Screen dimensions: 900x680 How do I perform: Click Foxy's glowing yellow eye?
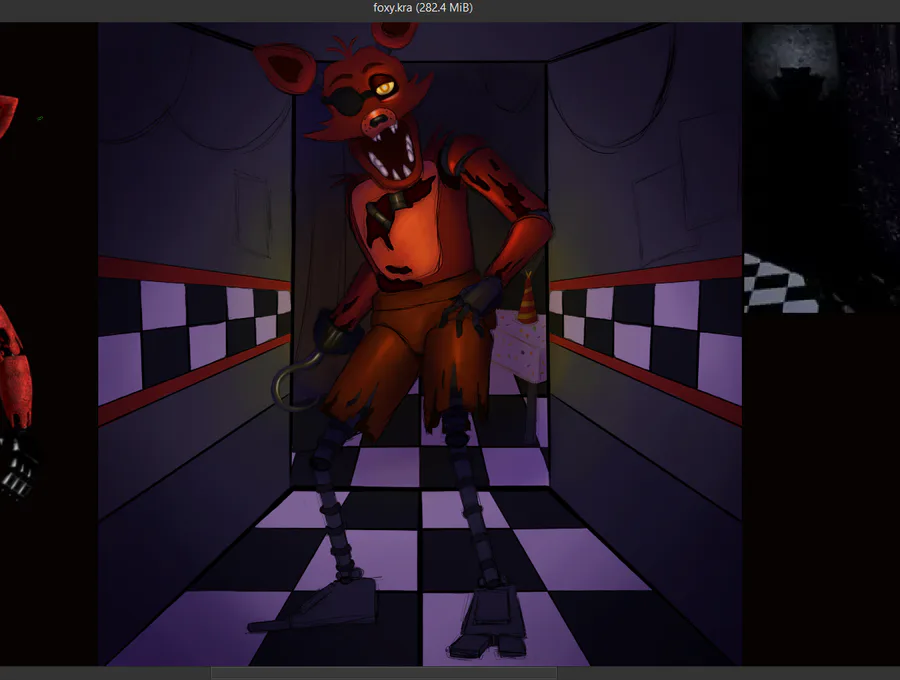[x=385, y=88]
